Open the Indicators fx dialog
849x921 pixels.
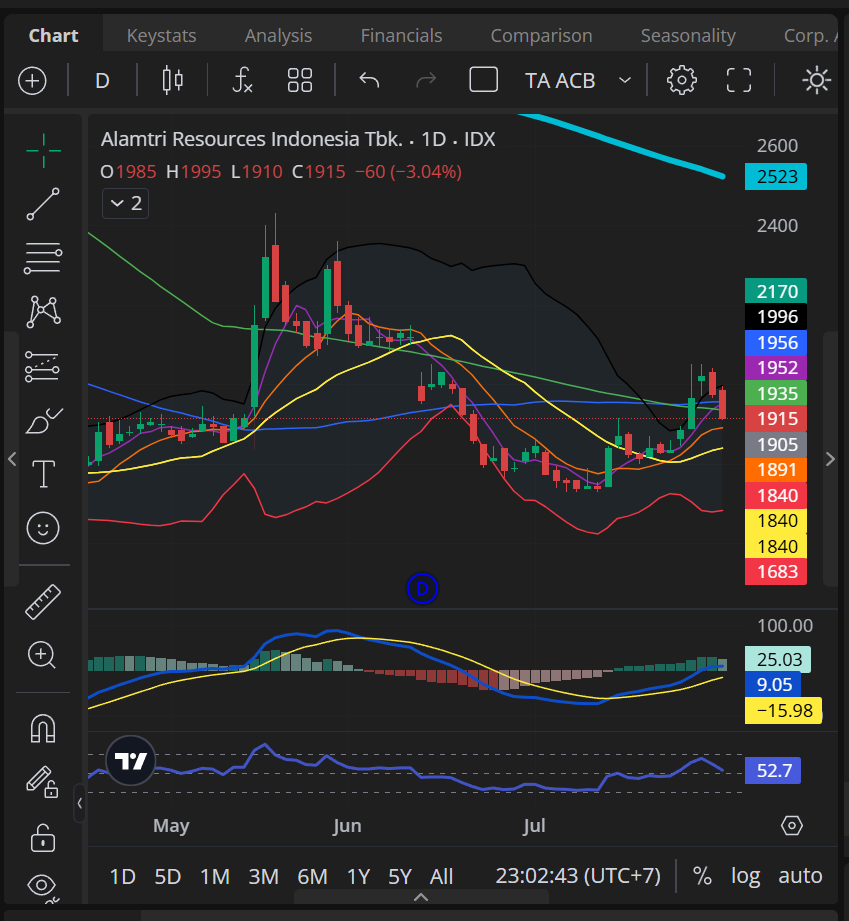pos(241,80)
